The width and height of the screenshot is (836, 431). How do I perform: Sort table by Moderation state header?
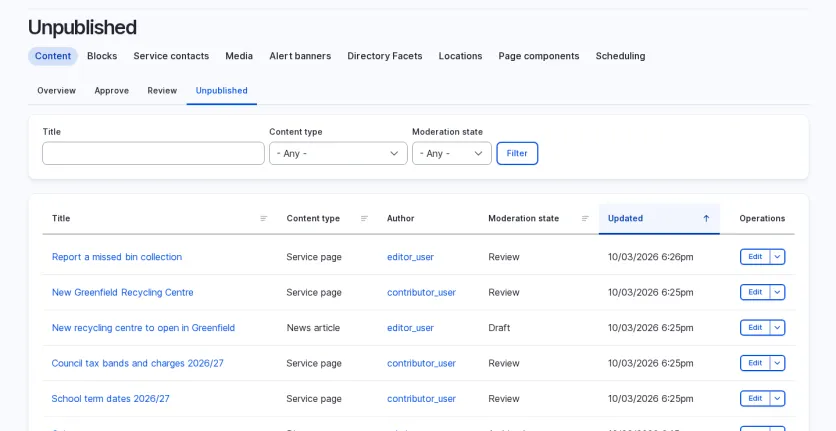pos(524,219)
